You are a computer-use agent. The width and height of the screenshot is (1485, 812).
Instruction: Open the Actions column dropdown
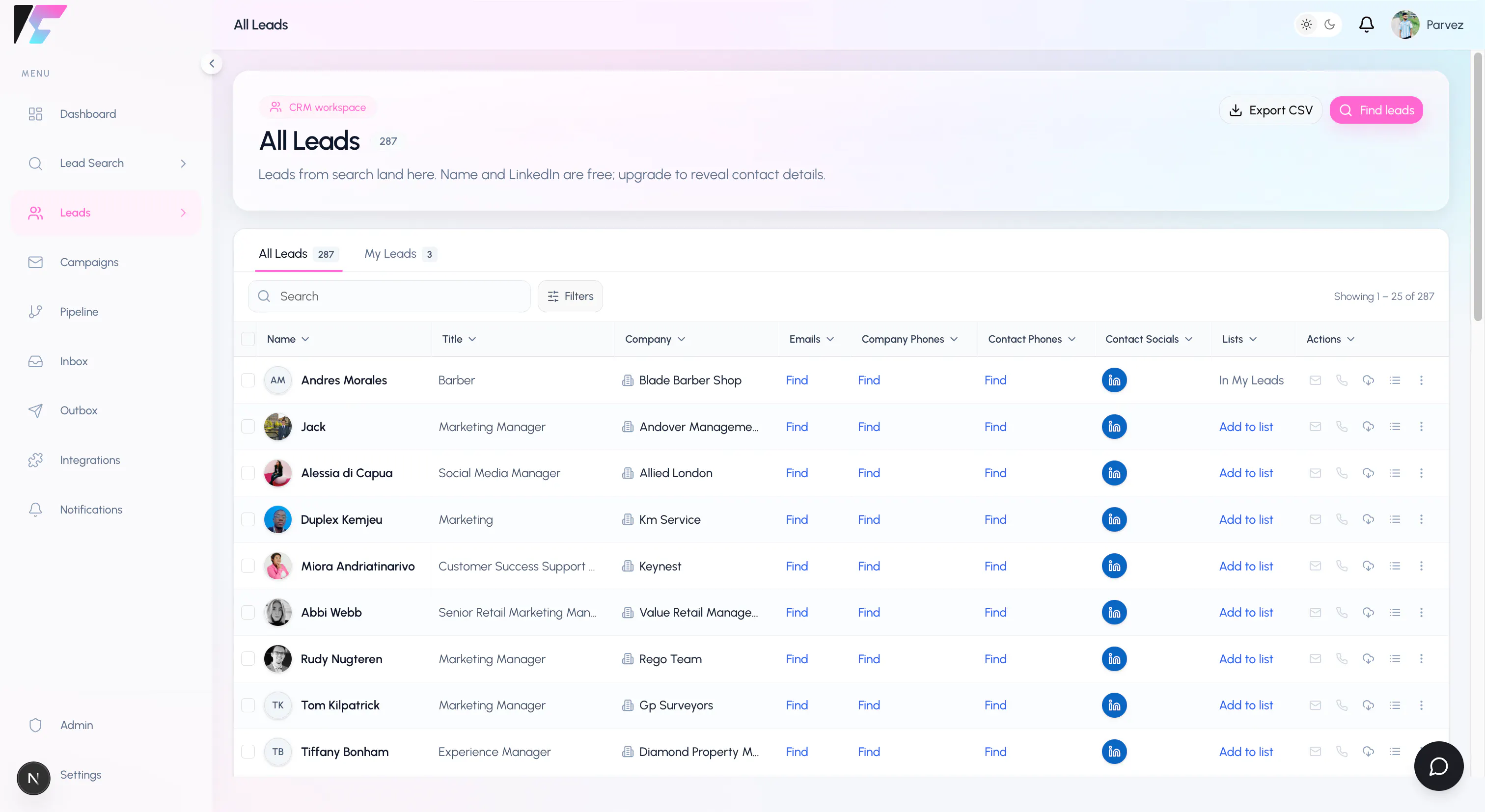tap(1350, 339)
